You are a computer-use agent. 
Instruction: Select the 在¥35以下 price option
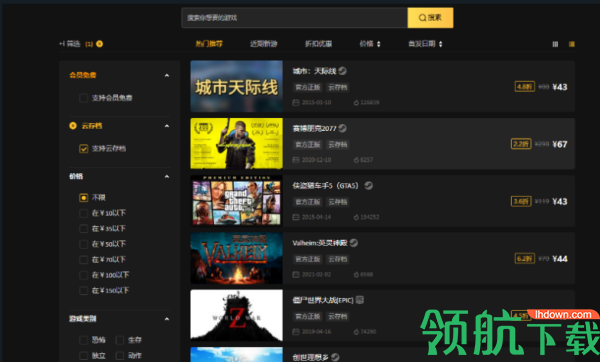coord(83,228)
